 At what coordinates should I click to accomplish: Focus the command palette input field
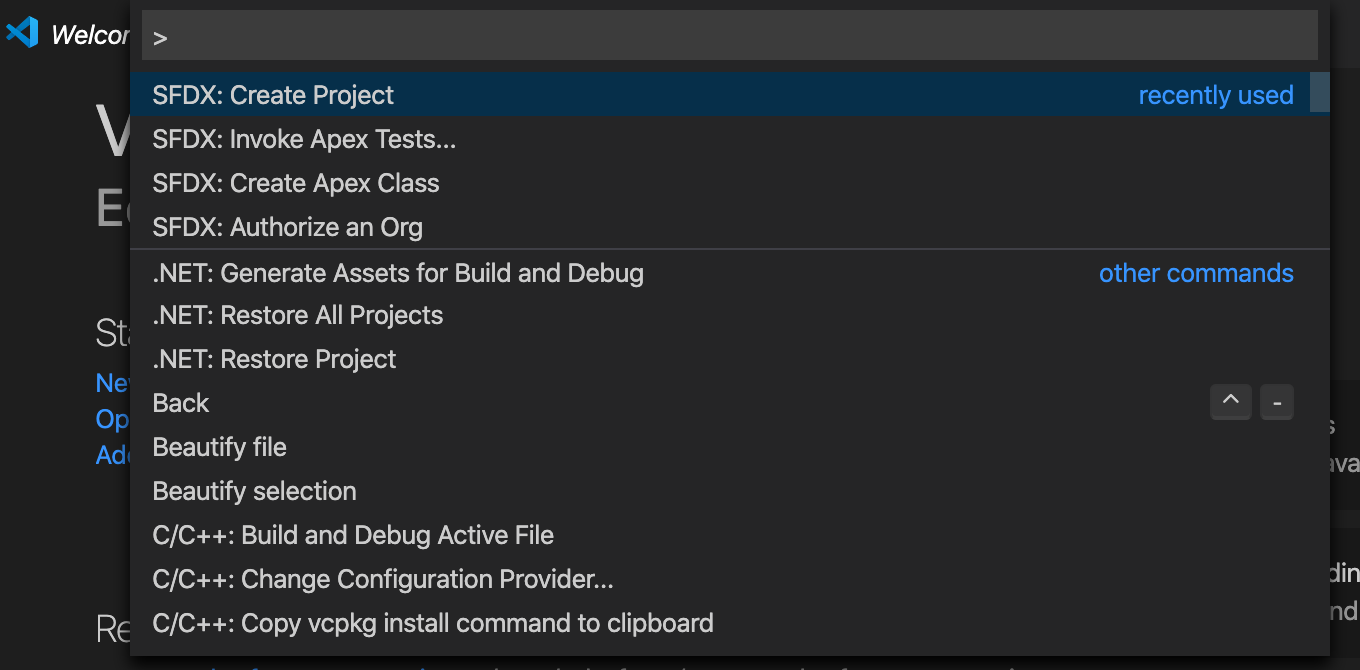tap(730, 36)
